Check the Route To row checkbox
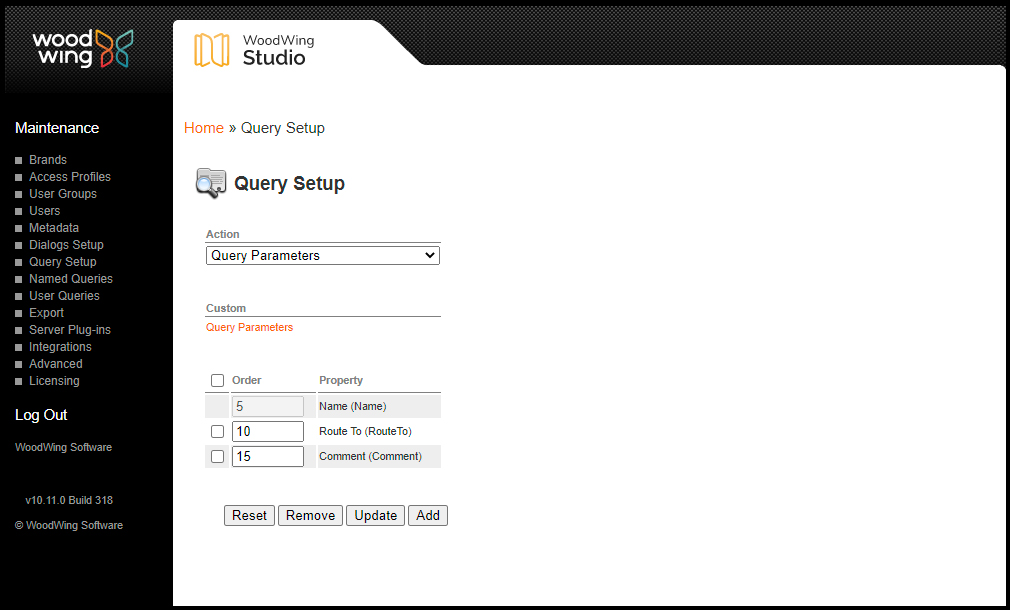The height and width of the screenshot is (610, 1010). coord(217,431)
